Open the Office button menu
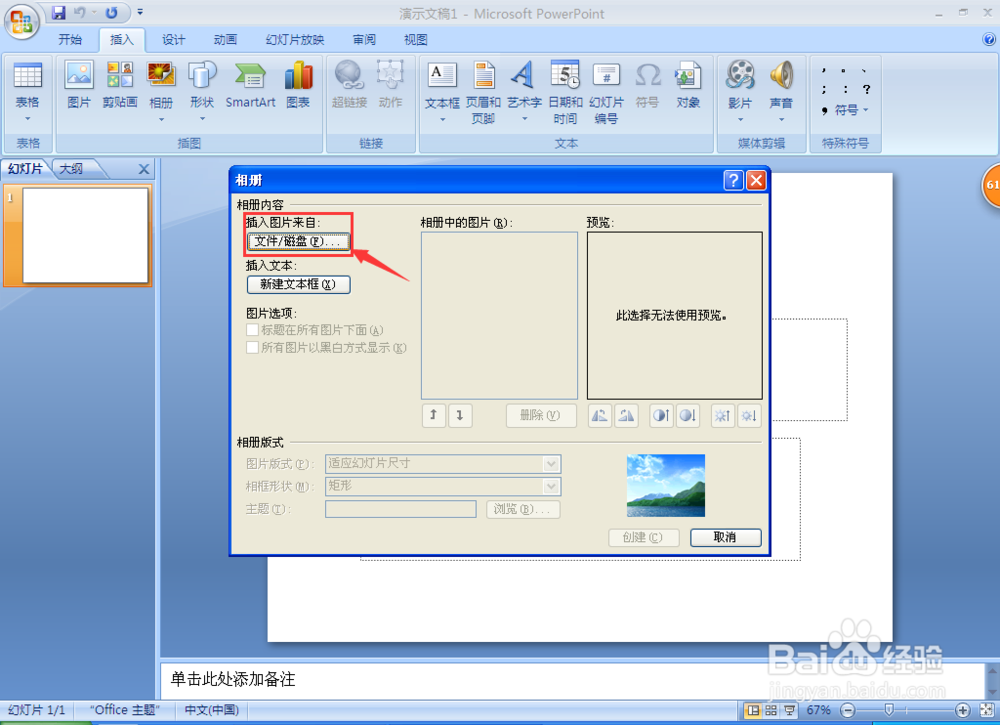Image resolution: width=1000 pixels, height=725 pixels. click(x=22, y=22)
